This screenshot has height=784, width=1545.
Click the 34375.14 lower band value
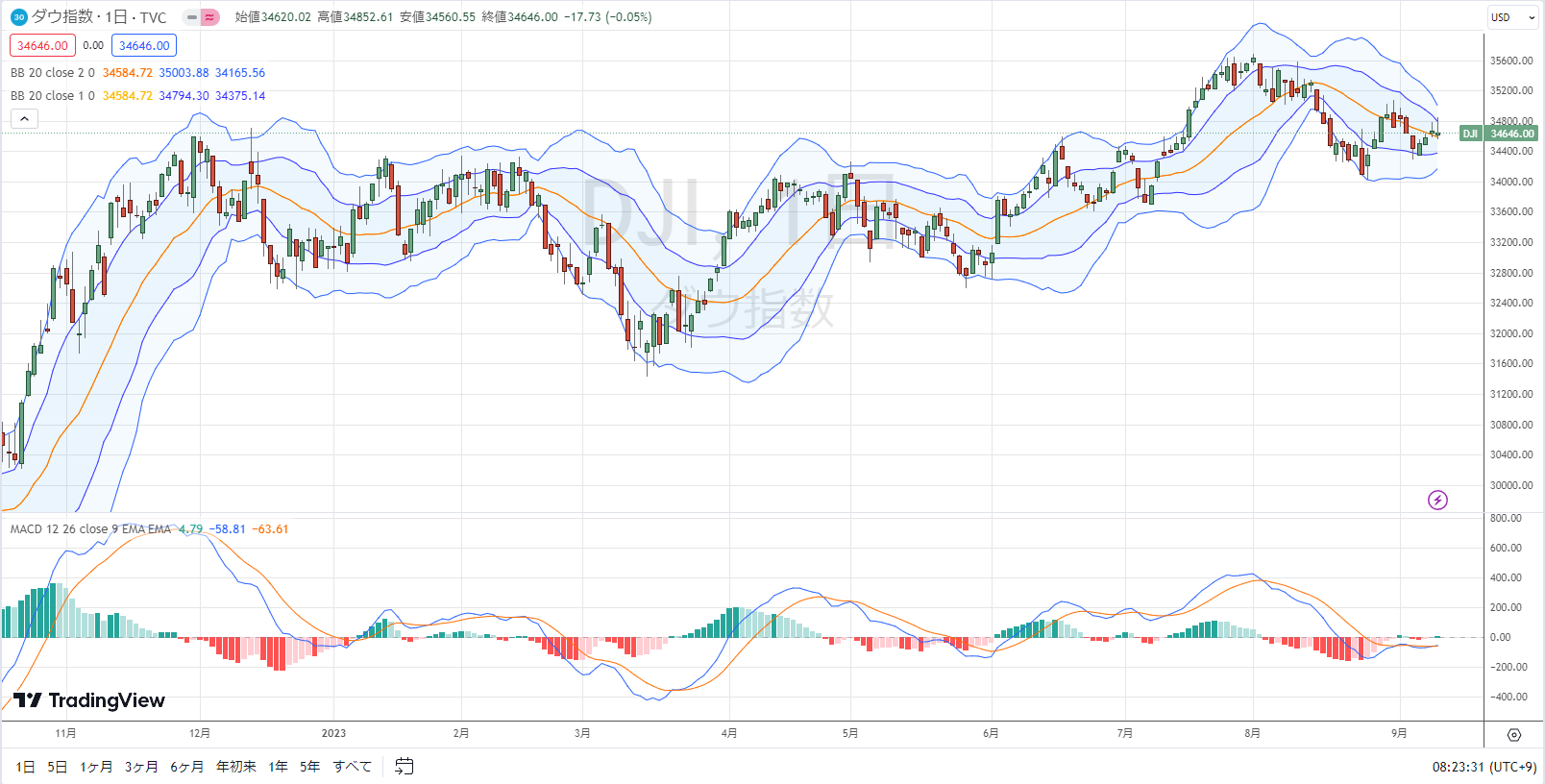click(x=240, y=96)
